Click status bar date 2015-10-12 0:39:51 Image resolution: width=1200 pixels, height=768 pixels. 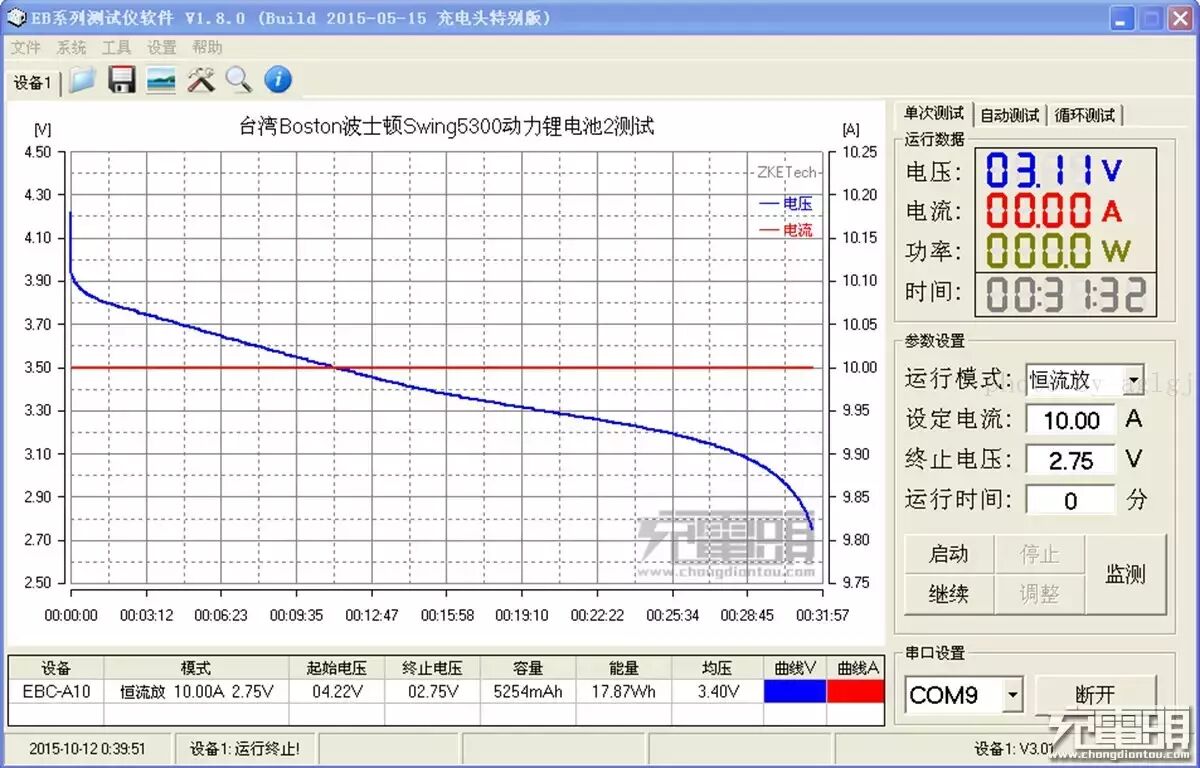(87, 748)
